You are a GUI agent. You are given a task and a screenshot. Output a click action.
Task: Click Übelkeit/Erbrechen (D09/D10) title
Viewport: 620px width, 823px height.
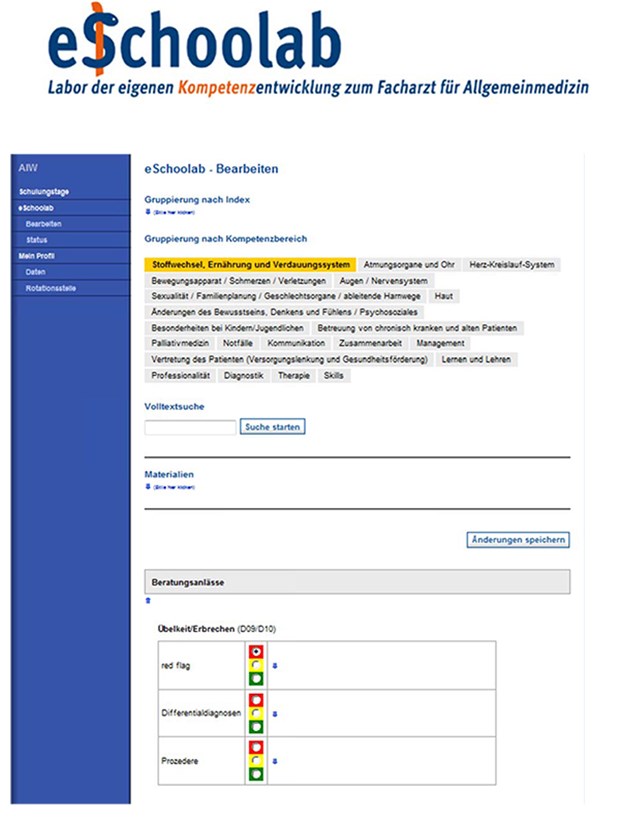(217, 629)
